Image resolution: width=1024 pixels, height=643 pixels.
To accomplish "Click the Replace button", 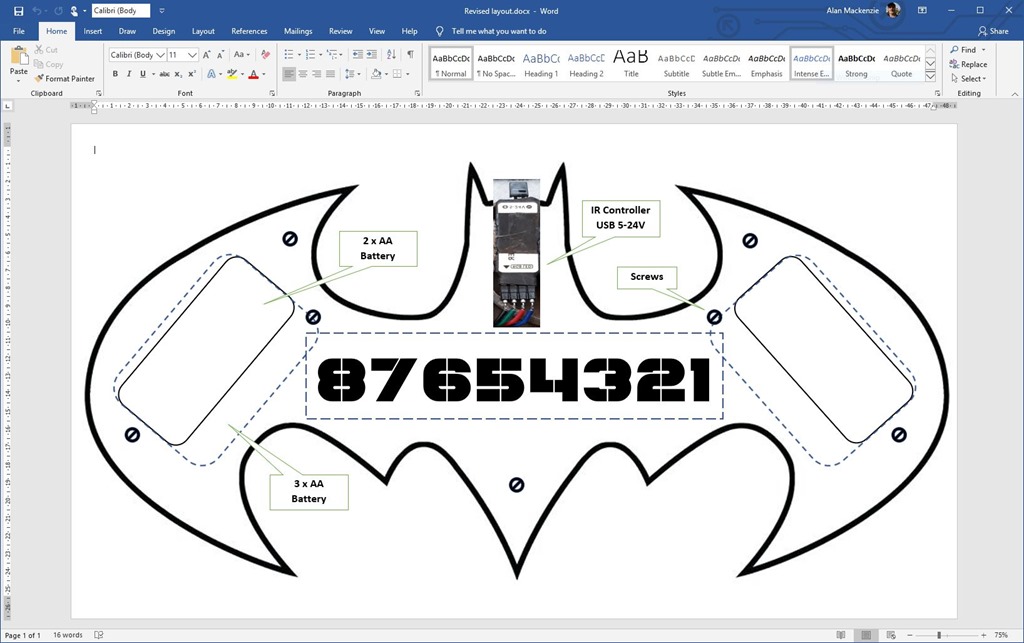I will pyautogui.click(x=968, y=64).
